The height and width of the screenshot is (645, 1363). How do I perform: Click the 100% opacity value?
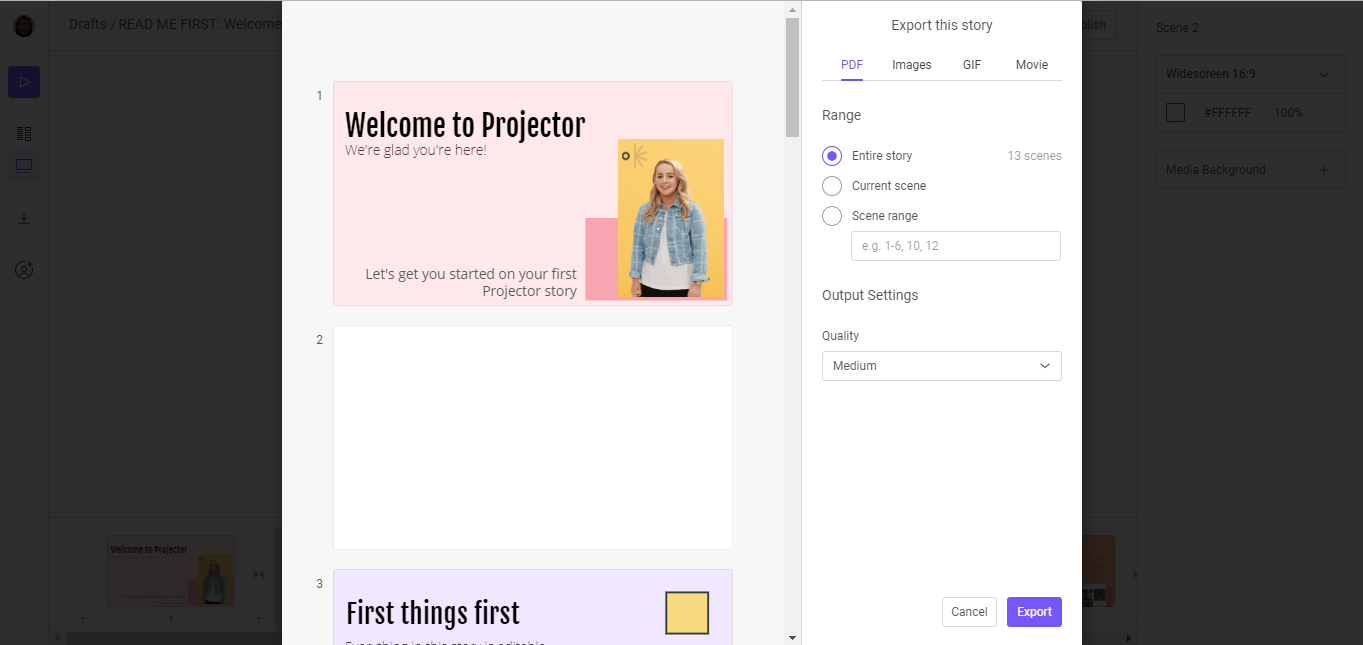1288,113
